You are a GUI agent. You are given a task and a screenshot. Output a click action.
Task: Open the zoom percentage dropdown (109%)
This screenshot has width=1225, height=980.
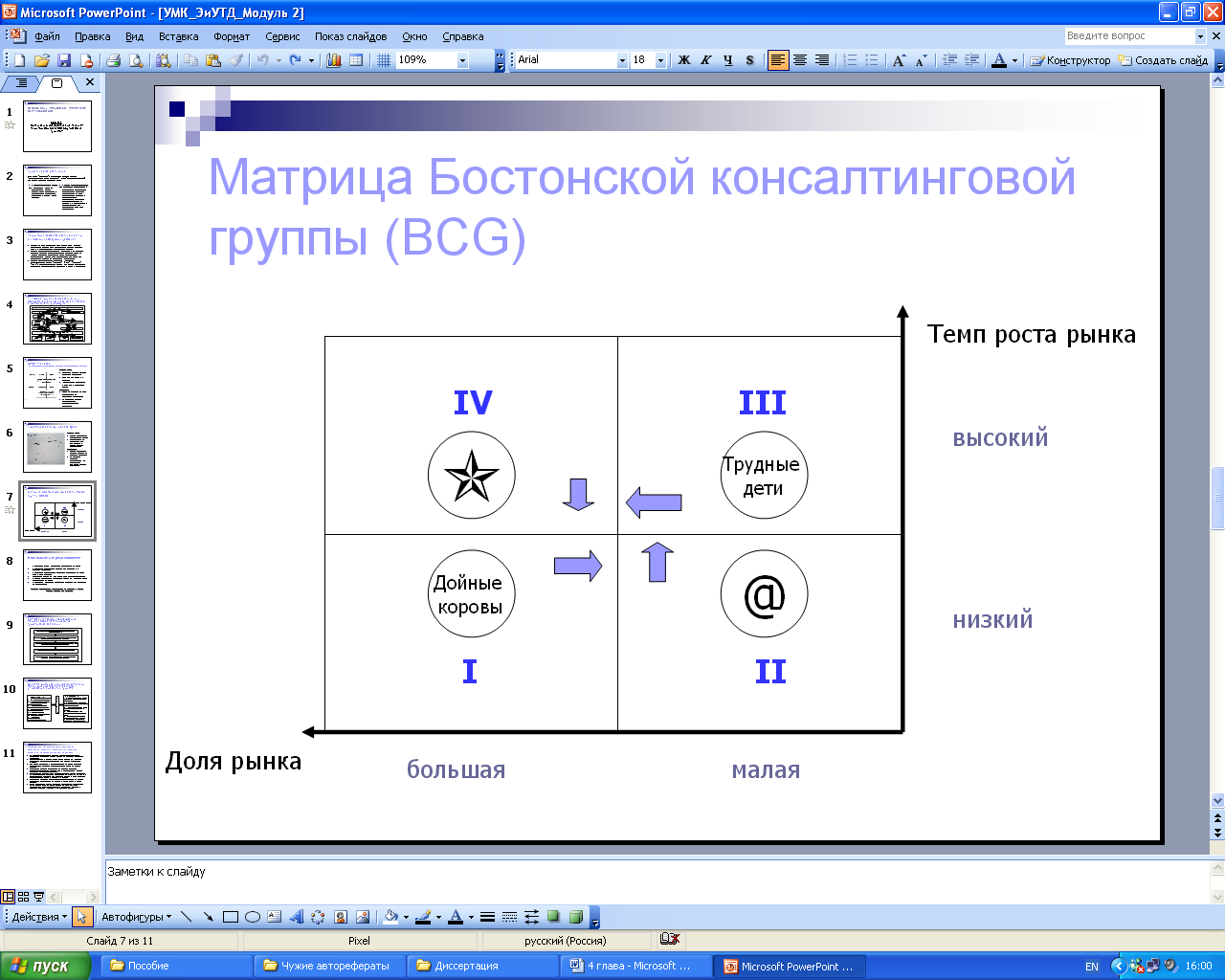[x=462, y=60]
